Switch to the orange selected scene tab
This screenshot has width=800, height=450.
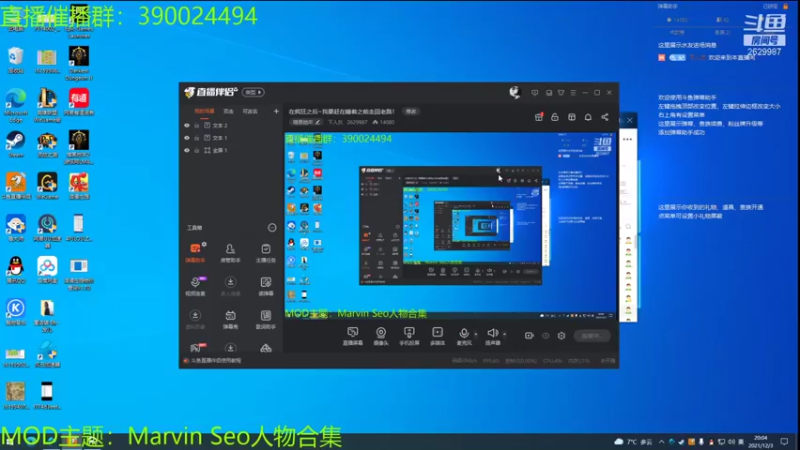[204, 111]
